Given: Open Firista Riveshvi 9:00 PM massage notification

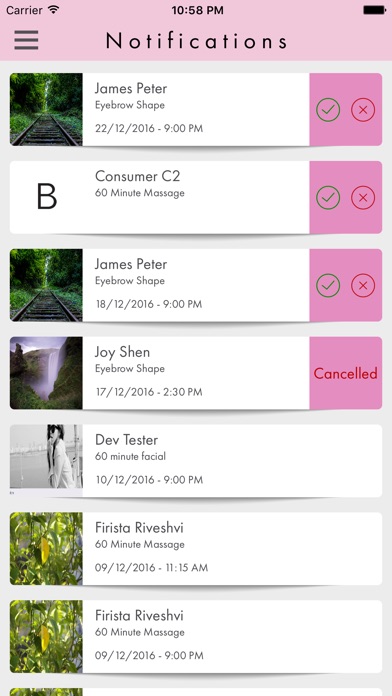Looking at the screenshot, I should (x=196, y=637).
